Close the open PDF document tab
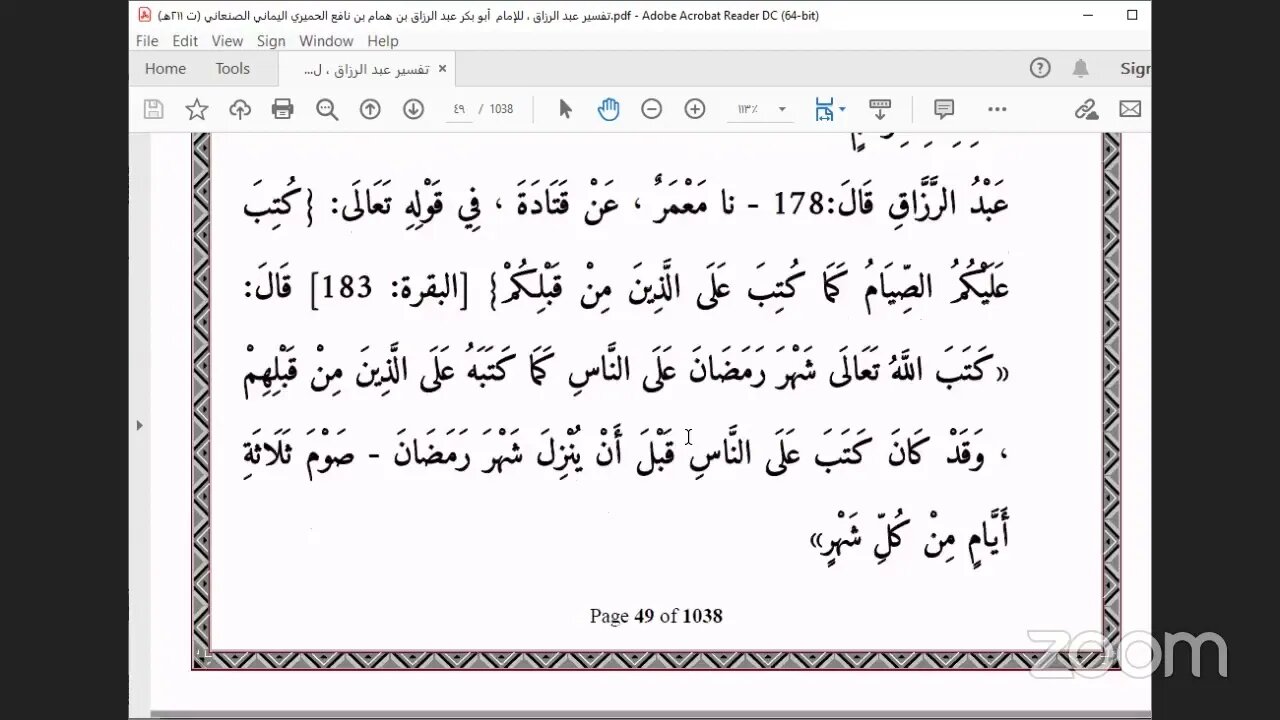Screen dimensions: 1280x720 [442, 69]
